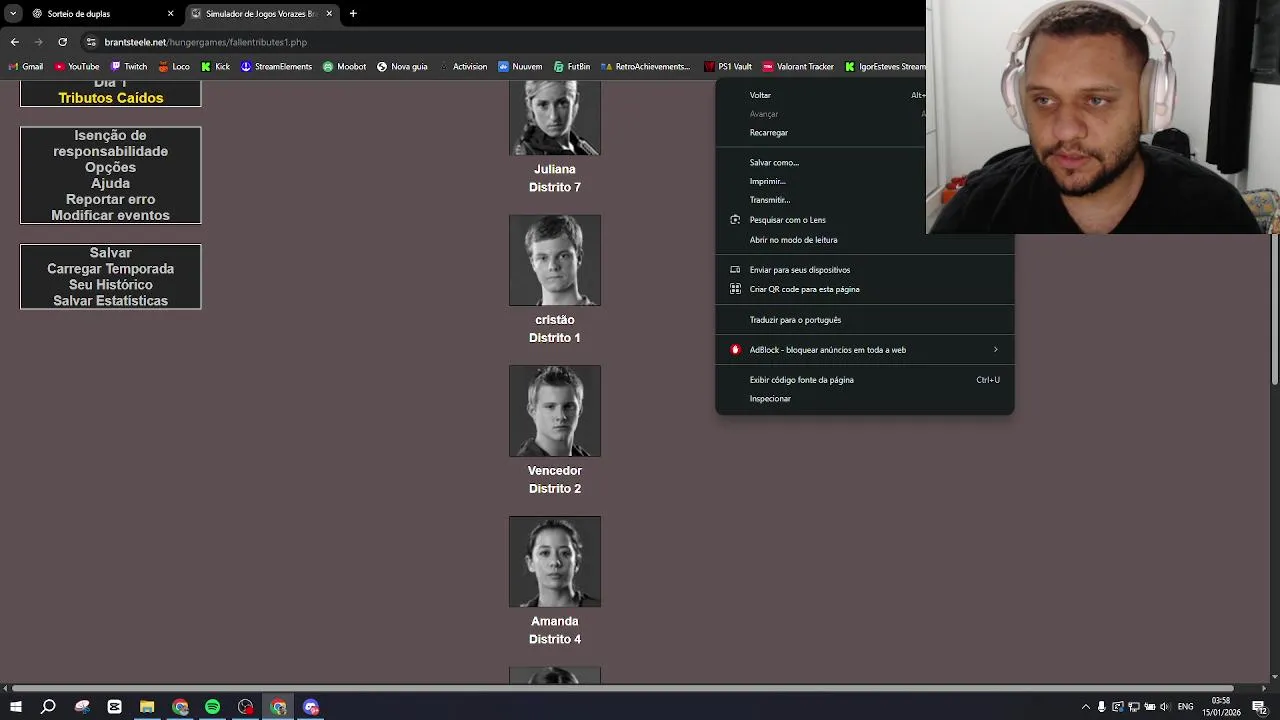
Task: Click Vencedor's tribute portrait
Action: point(555,411)
